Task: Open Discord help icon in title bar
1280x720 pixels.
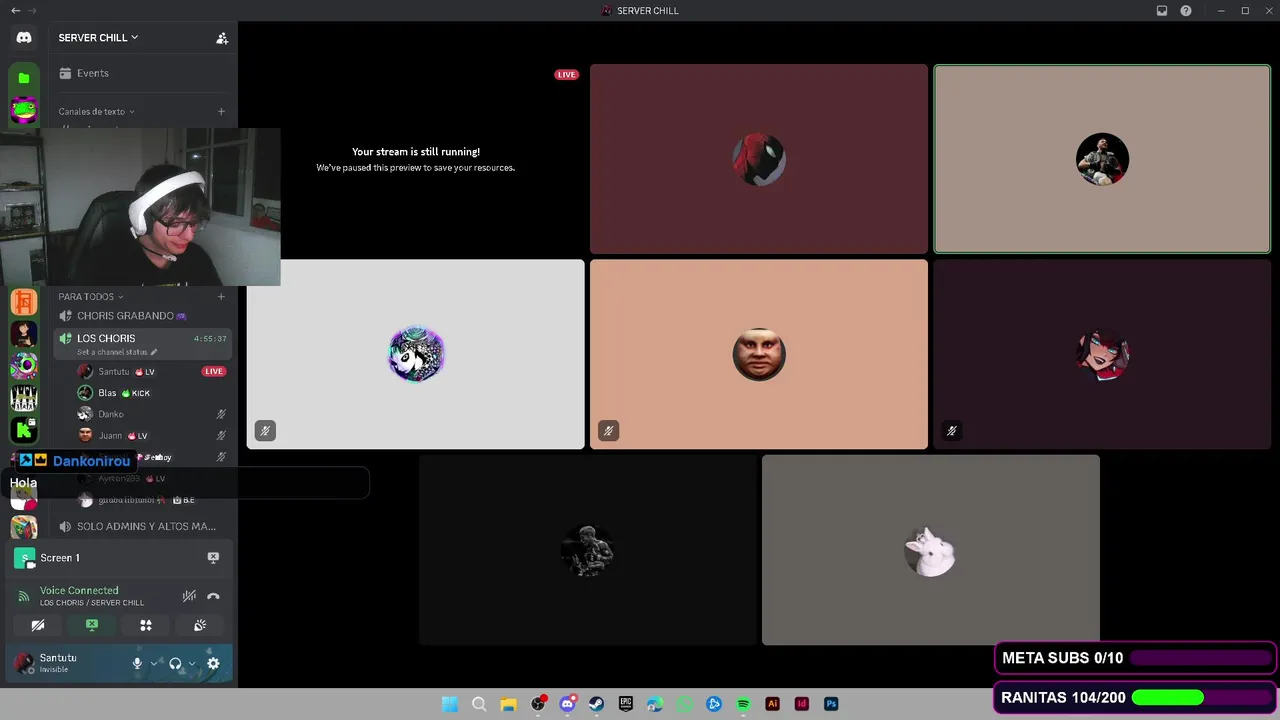Action: pyautogui.click(x=1186, y=11)
